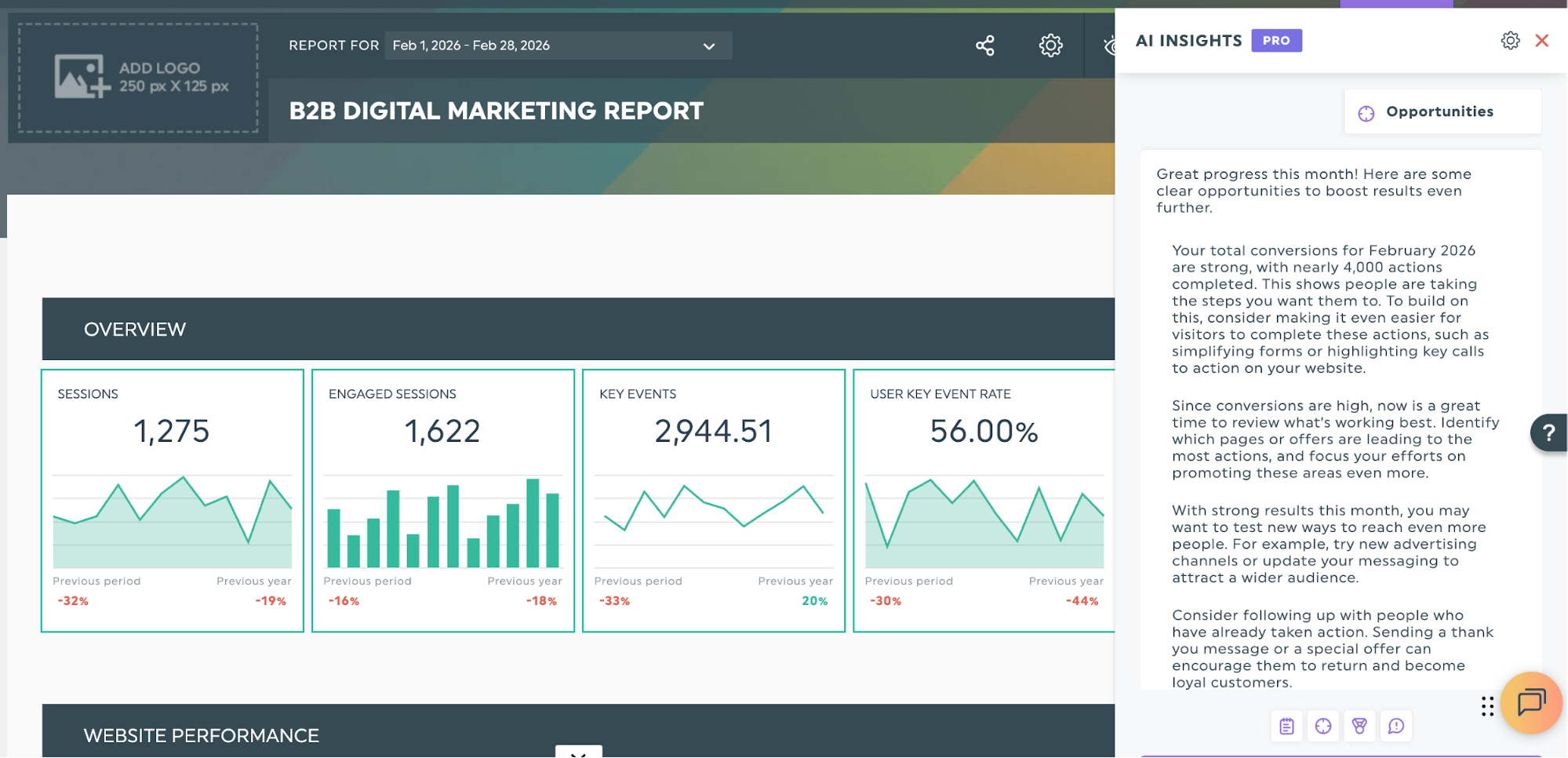
Task: Select the summary notepad insight icon
Action: (1286, 726)
